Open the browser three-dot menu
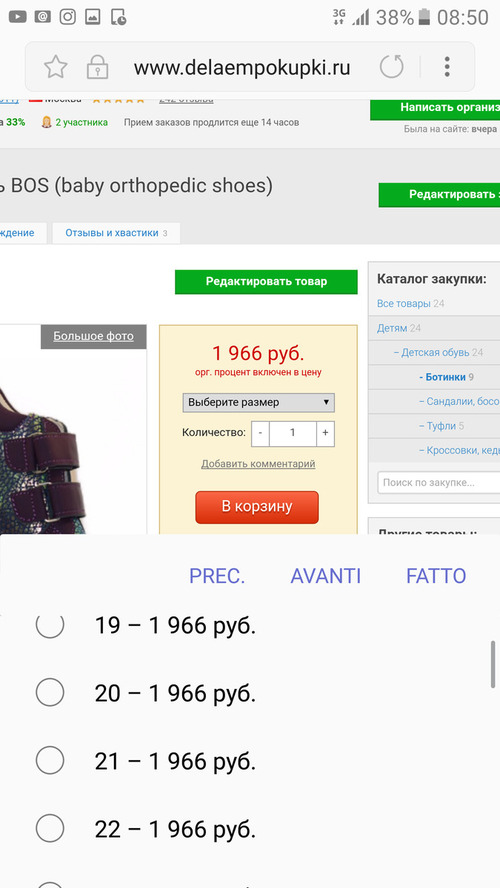The width and height of the screenshot is (500, 888). 447,67
